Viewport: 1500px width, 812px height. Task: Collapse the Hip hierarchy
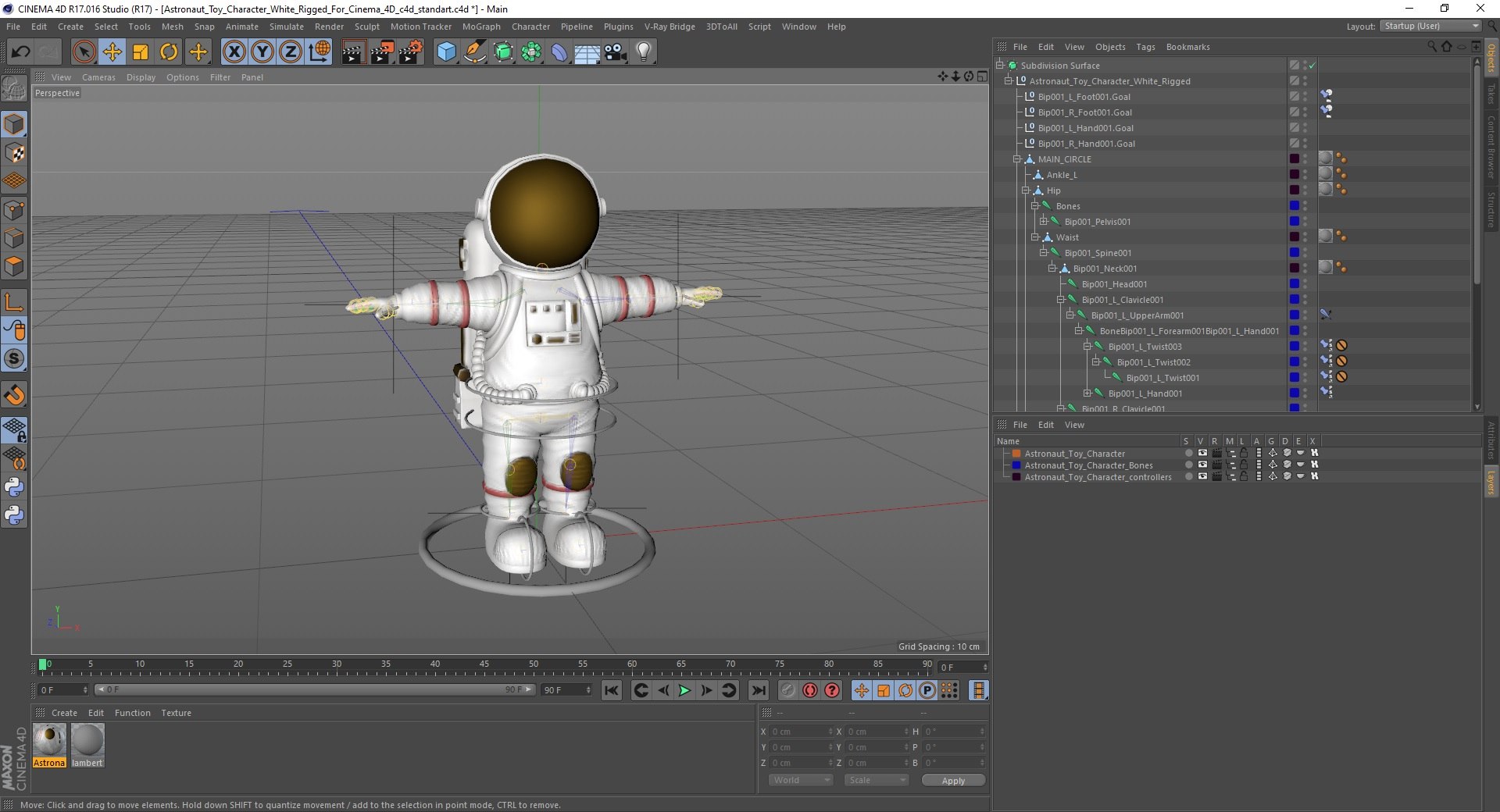(1026, 191)
